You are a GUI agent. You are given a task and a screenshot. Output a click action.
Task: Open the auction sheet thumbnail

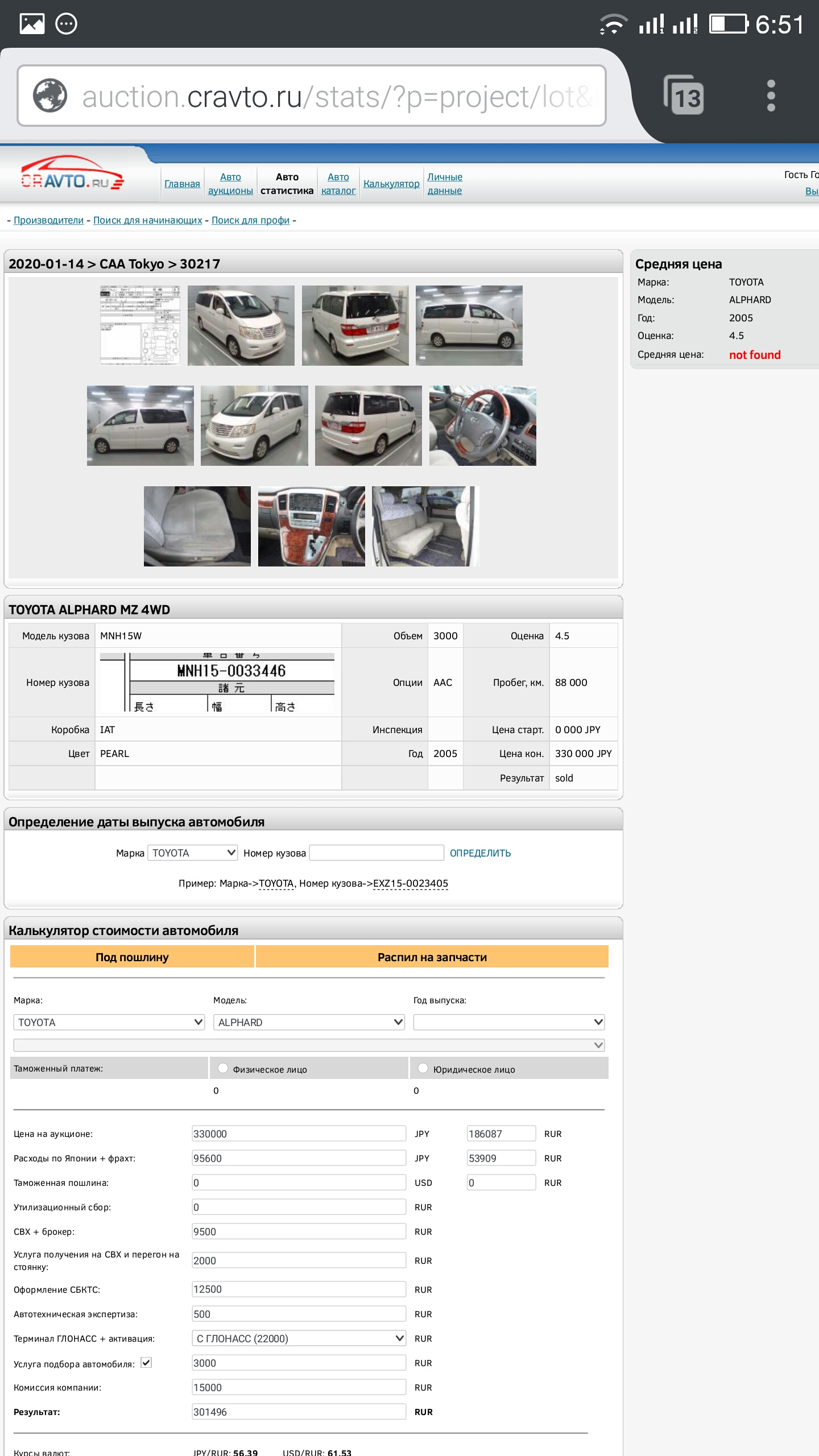(x=140, y=325)
